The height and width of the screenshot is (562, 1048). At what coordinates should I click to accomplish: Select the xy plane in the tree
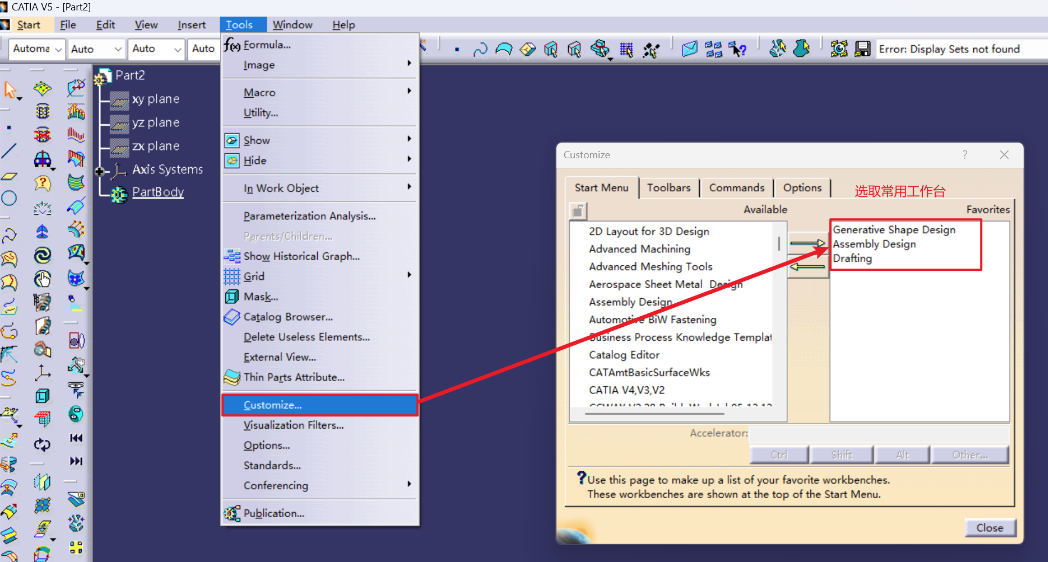click(x=155, y=99)
